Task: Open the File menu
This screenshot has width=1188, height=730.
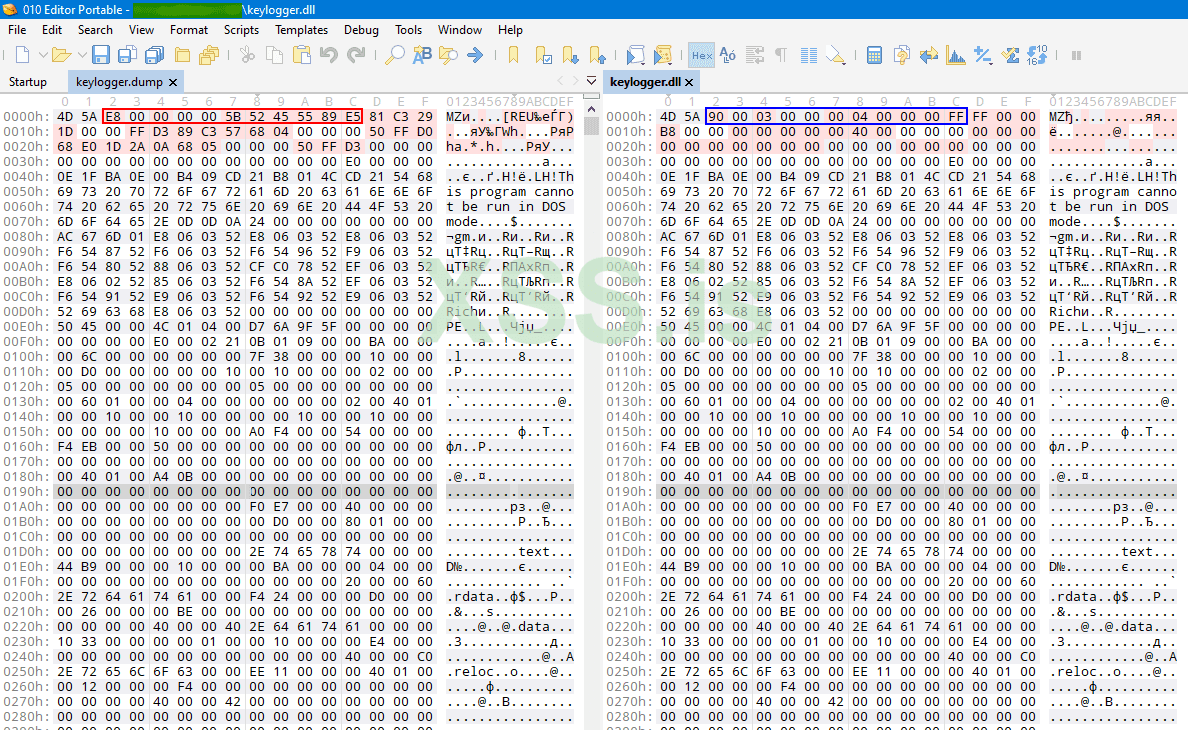Action: (17, 30)
